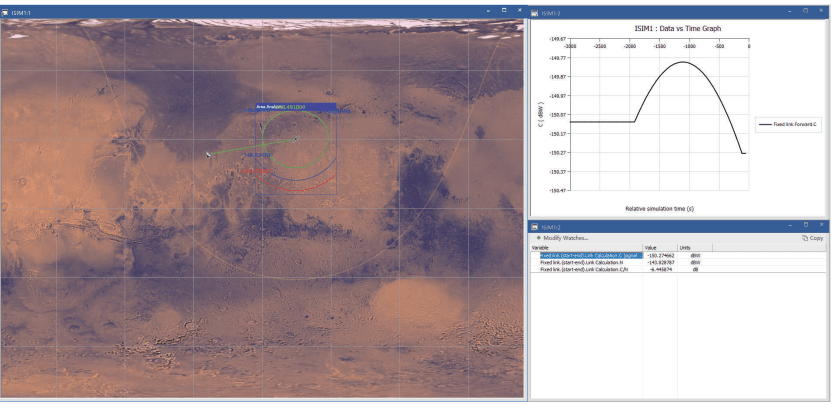Sort by the Value column header
The height and width of the screenshot is (404, 833).
click(650, 247)
